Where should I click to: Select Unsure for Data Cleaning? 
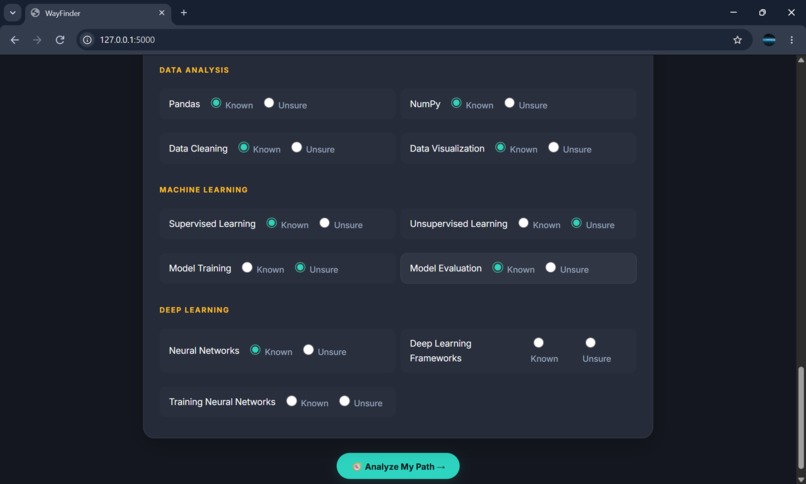click(297, 147)
